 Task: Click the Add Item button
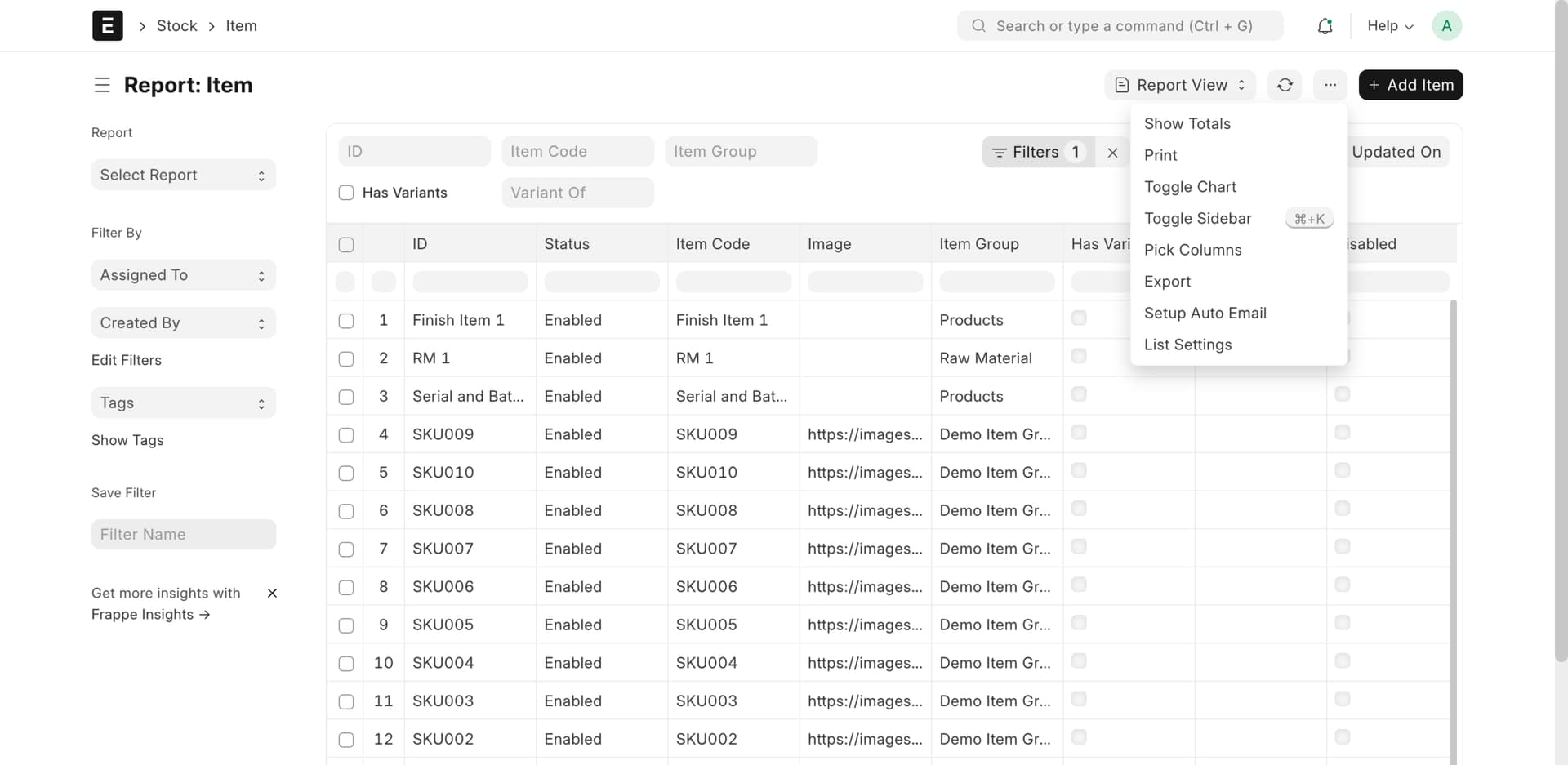[x=1410, y=85]
